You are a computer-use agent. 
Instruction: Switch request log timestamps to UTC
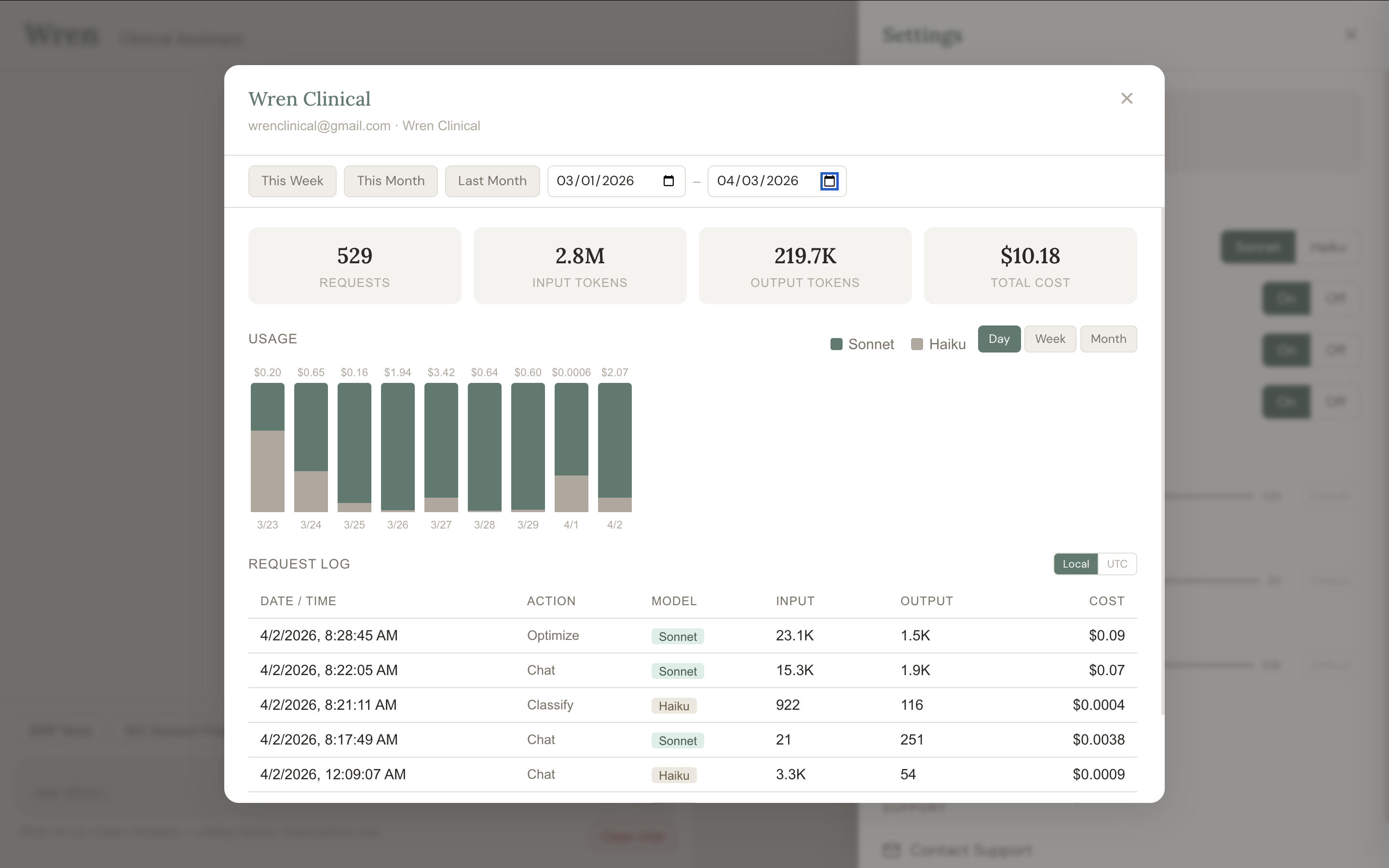click(1117, 564)
